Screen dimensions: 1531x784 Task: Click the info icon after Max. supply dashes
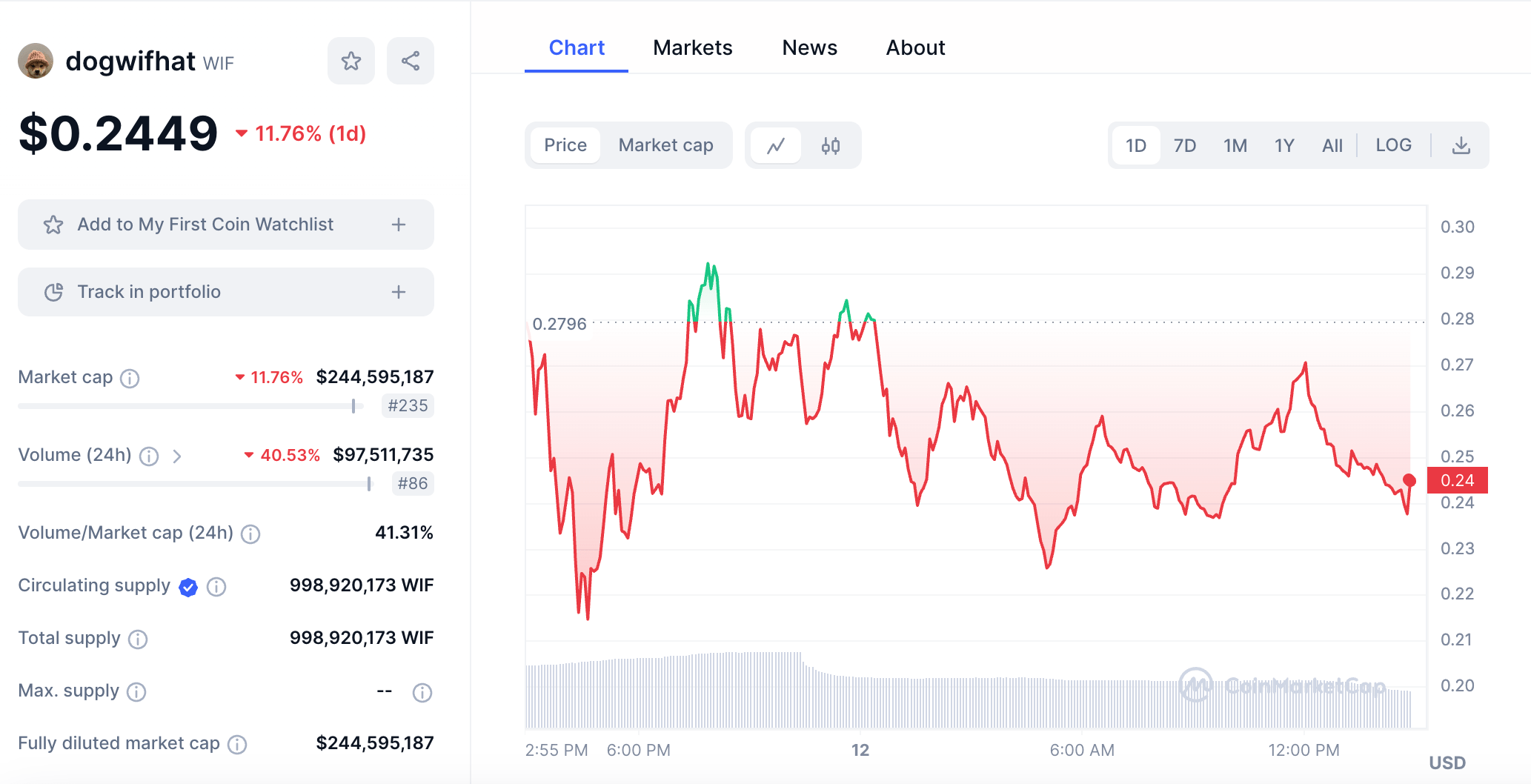[x=422, y=693]
